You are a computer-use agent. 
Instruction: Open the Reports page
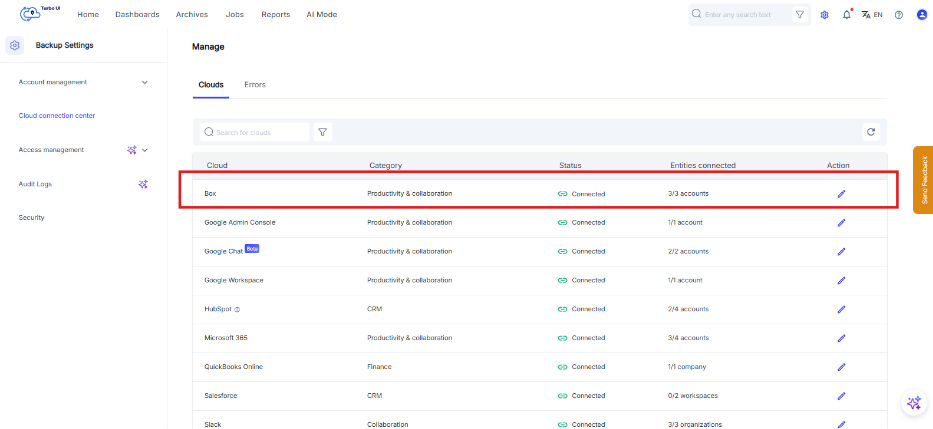coord(275,14)
